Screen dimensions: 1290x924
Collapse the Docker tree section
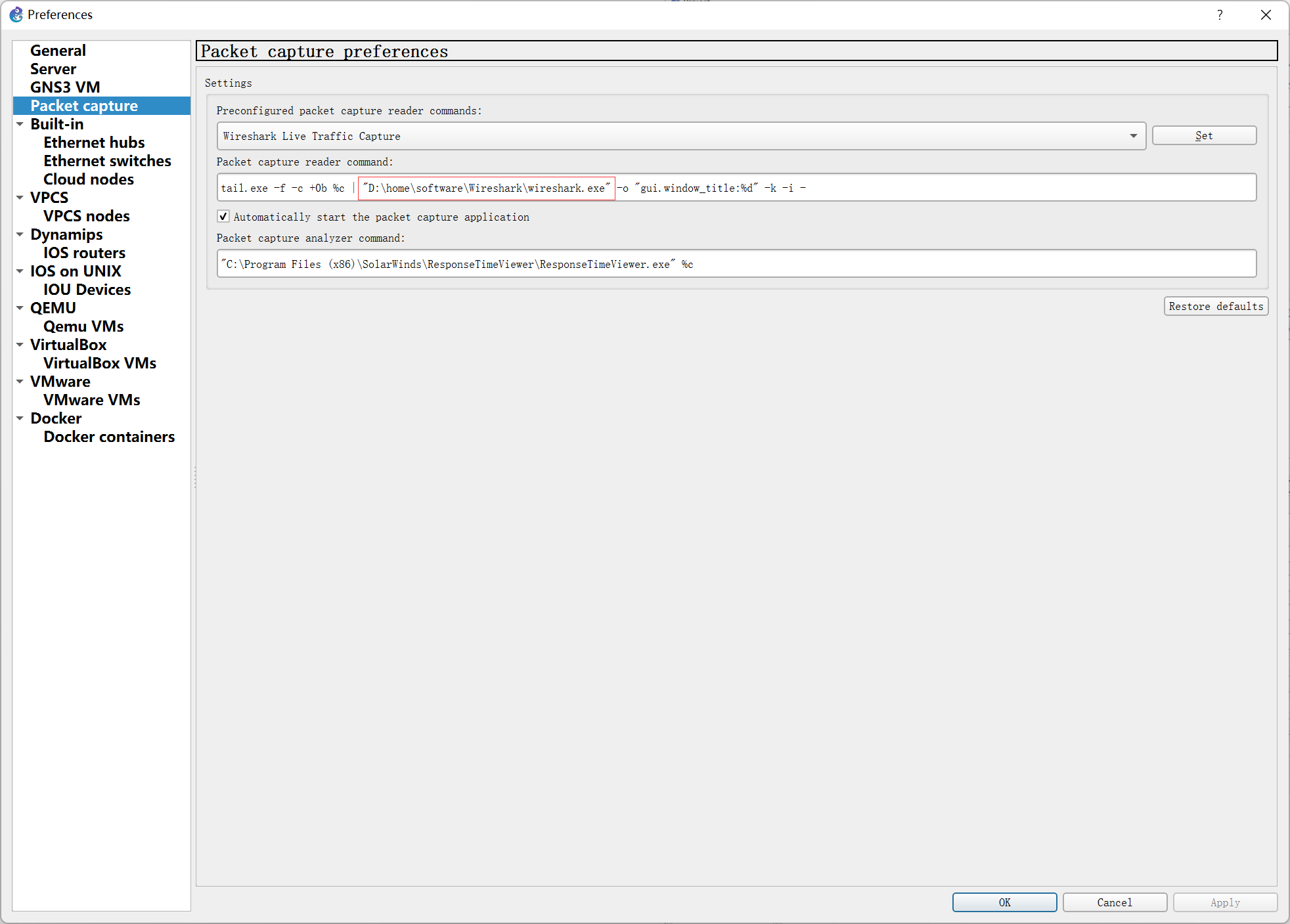point(20,418)
